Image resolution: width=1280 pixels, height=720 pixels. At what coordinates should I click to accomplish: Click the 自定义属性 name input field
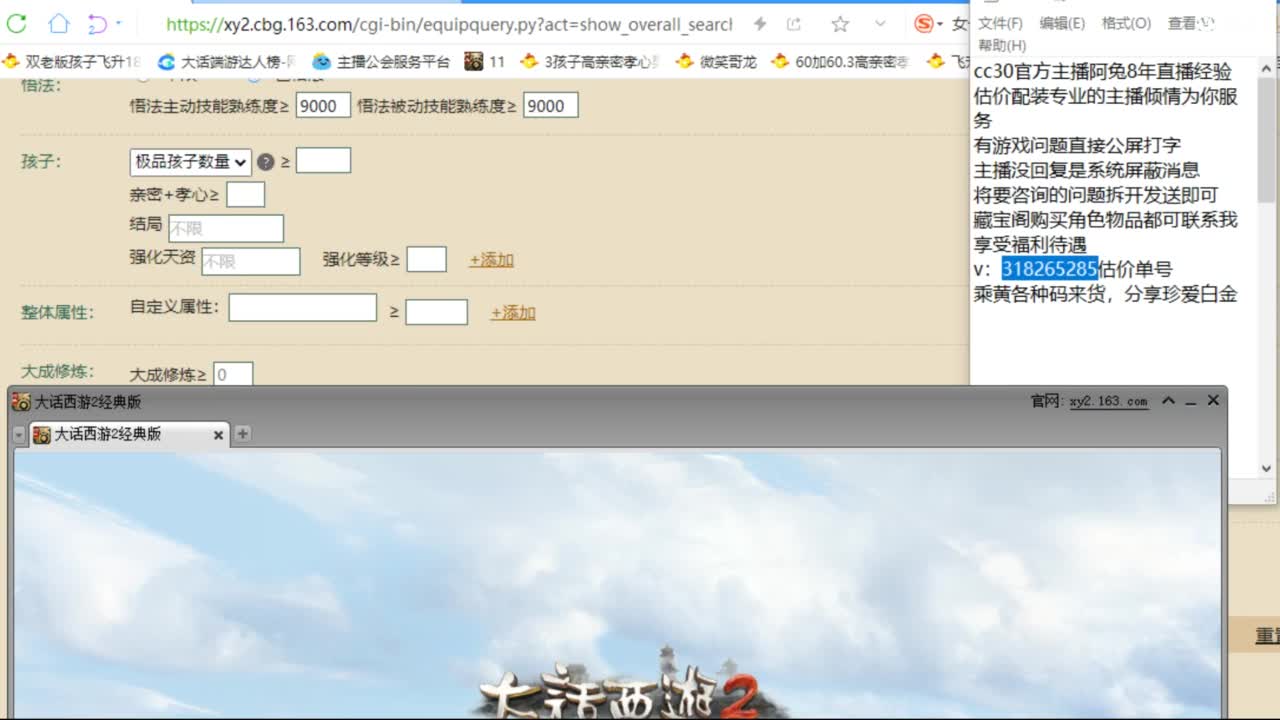point(303,307)
